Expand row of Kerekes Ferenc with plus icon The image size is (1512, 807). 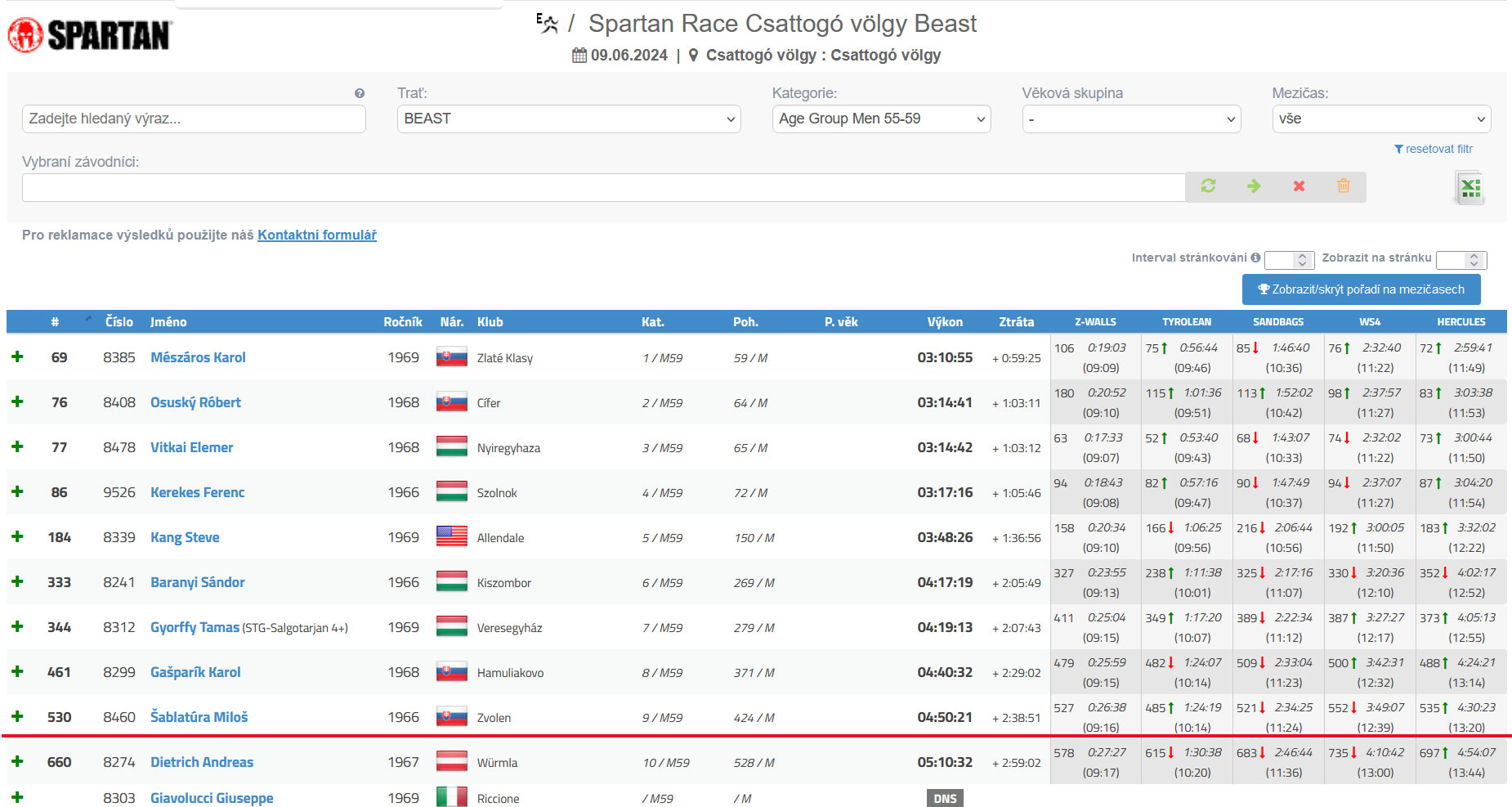pos(17,491)
